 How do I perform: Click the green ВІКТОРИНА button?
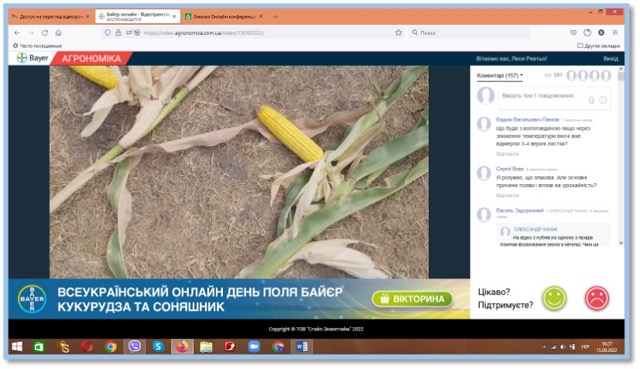(412, 299)
